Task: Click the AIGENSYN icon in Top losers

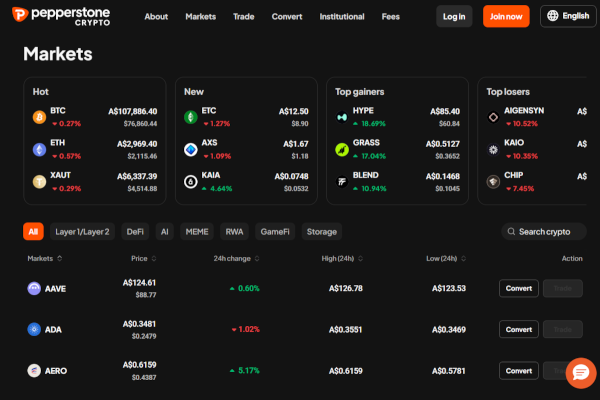Action: [x=493, y=117]
